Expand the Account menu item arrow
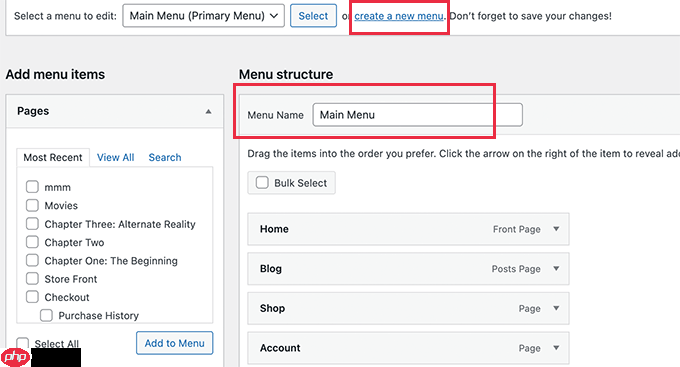 point(556,348)
